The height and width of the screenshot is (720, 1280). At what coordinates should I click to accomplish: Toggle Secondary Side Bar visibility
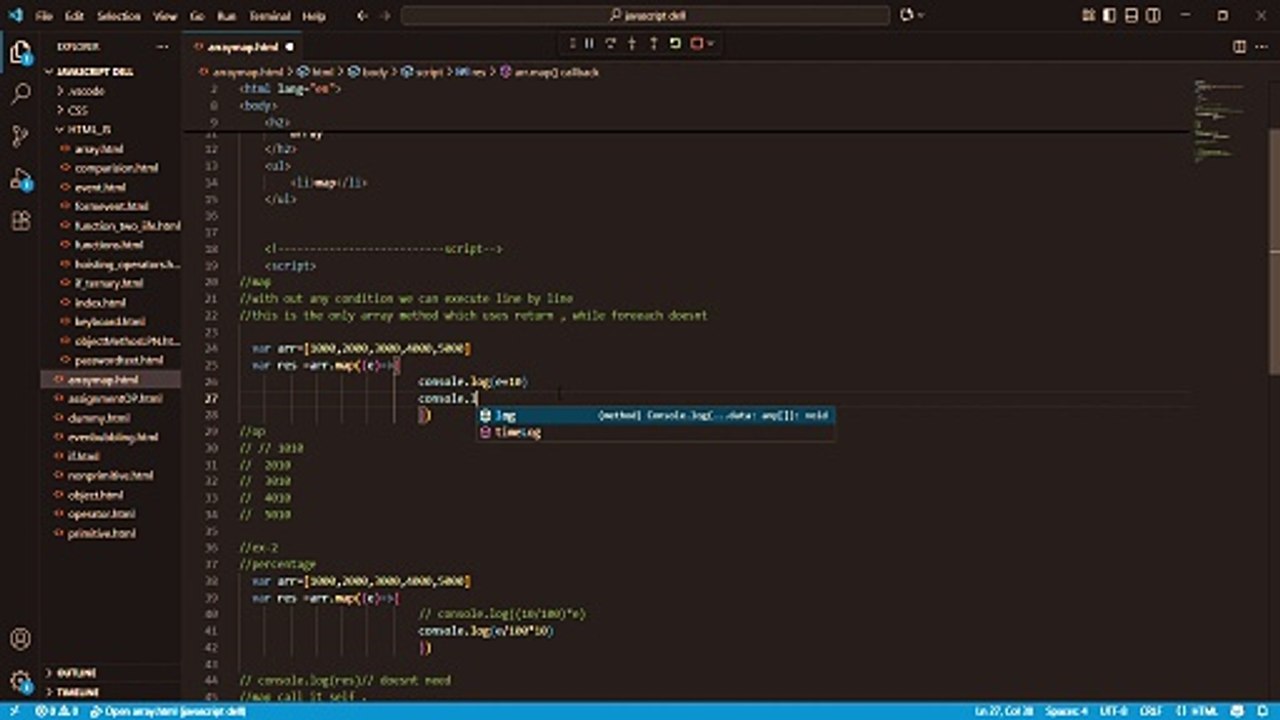click(x=1154, y=16)
